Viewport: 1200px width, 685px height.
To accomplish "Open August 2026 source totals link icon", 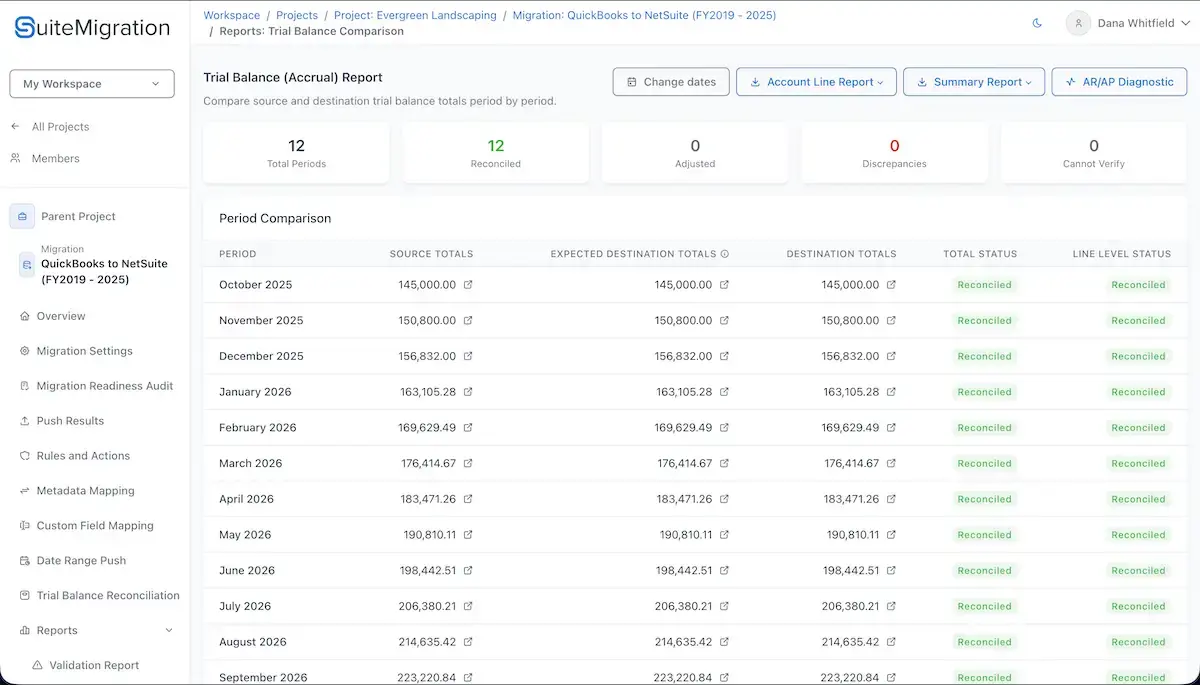I will click(468, 642).
